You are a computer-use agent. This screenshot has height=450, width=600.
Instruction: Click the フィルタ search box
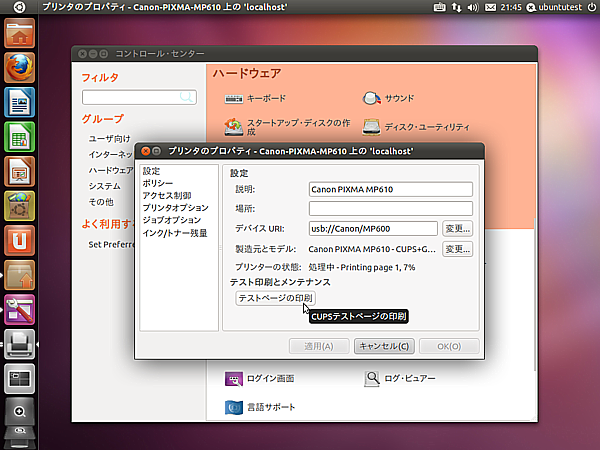[x=138, y=97]
